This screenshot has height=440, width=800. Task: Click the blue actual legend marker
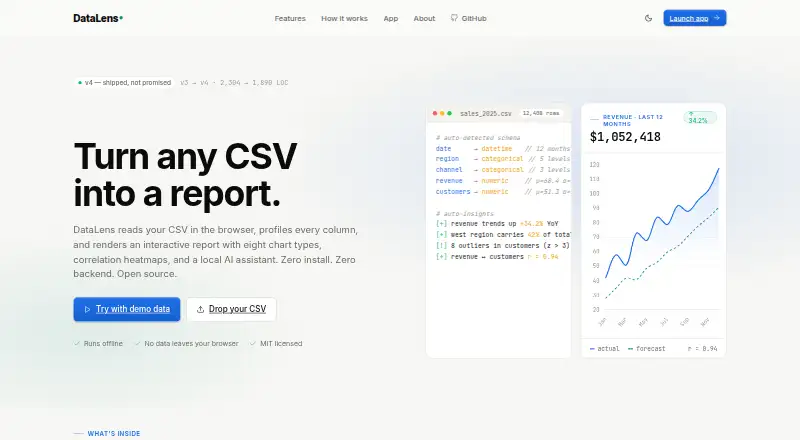pyautogui.click(x=592, y=349)
